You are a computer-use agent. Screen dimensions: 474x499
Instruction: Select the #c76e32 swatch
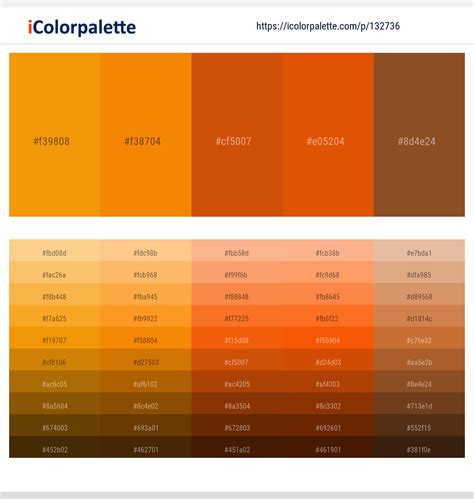419,338
